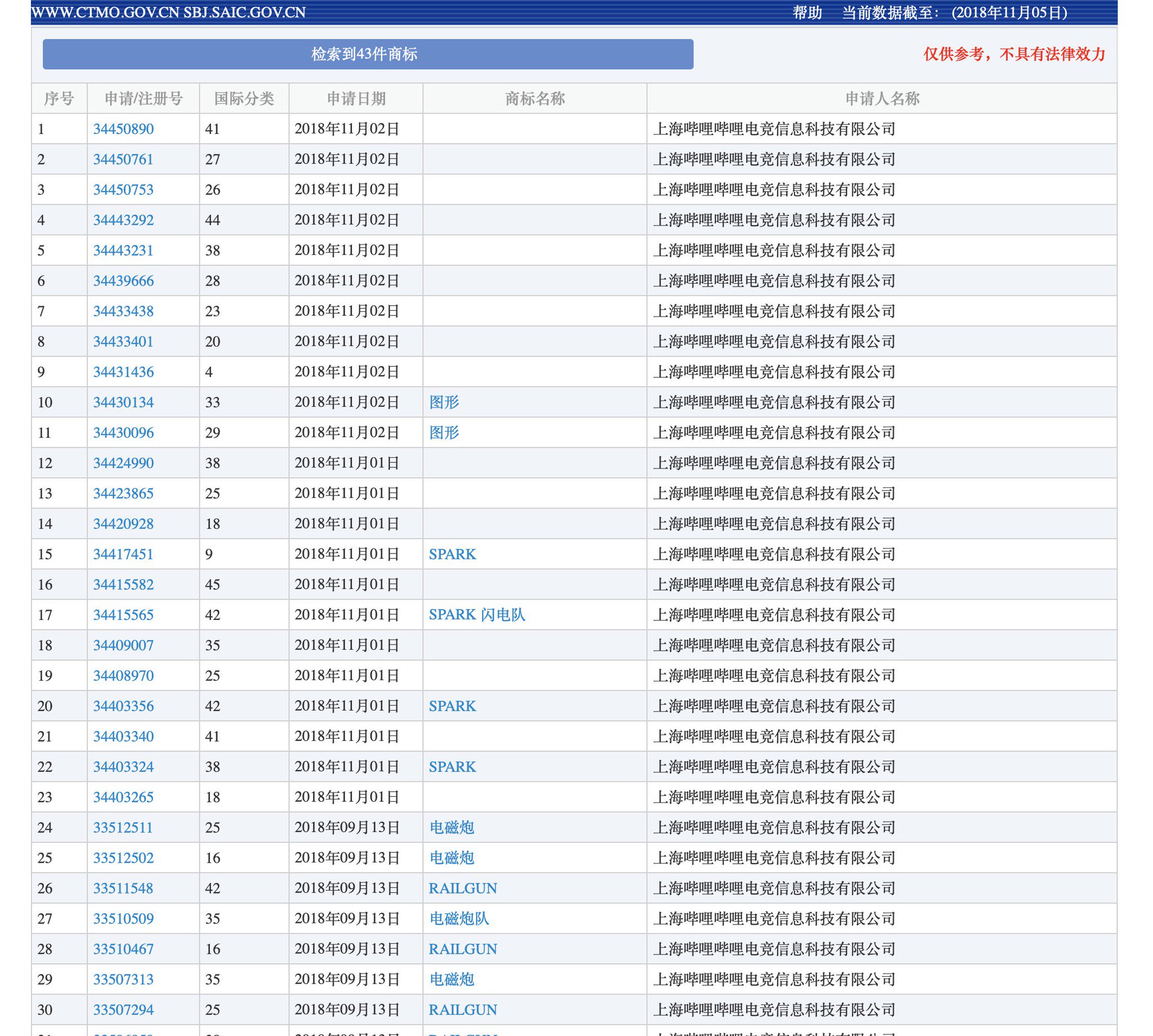The width and height of the screenshot is (1153, 1036).
Task: Open application number 33511548
Action: 123,888
